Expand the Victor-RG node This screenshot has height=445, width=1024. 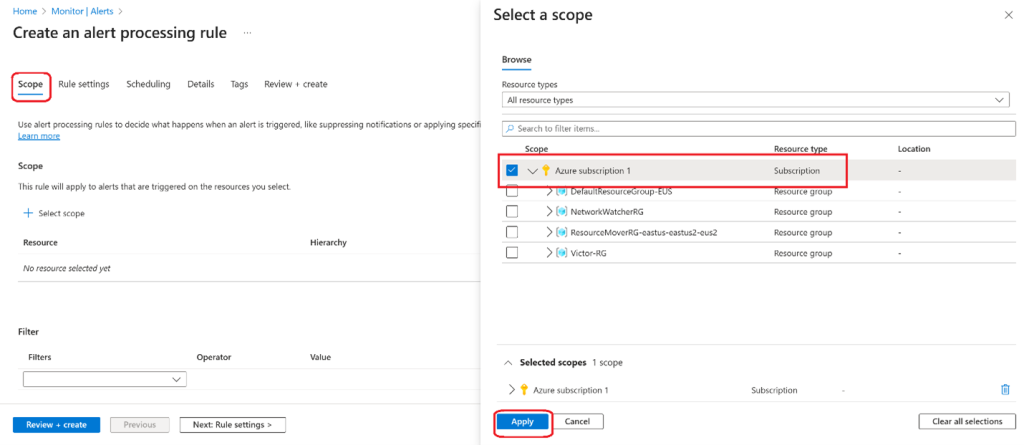(549, 253)
